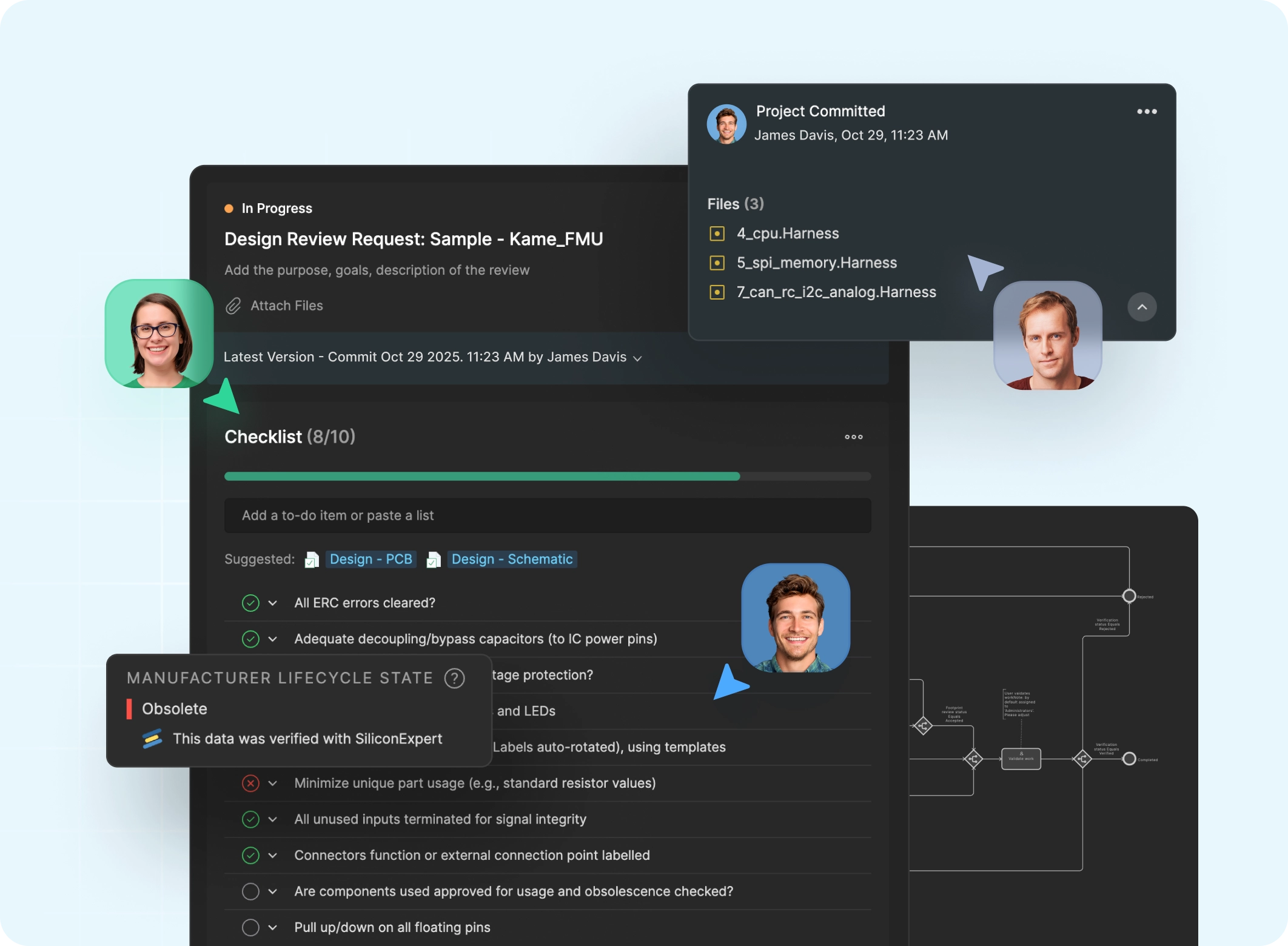Image resolution: width=1288 pixels, height=946 pixels.
Task: Expand the All unused inputs terminated item
Action: (x=273, y=819)
